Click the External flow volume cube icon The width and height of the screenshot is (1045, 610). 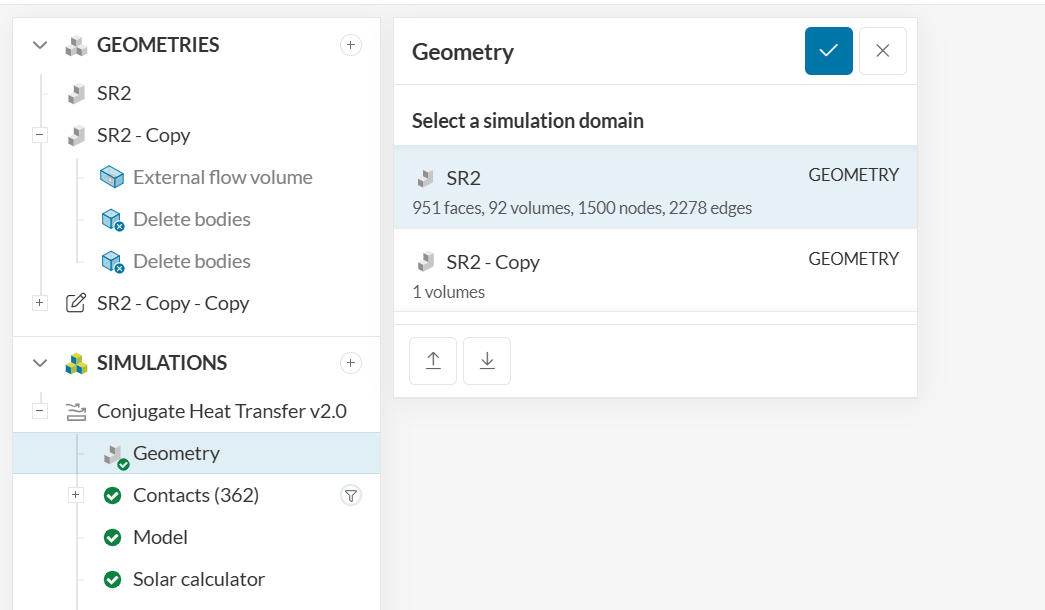coord(112,177)
